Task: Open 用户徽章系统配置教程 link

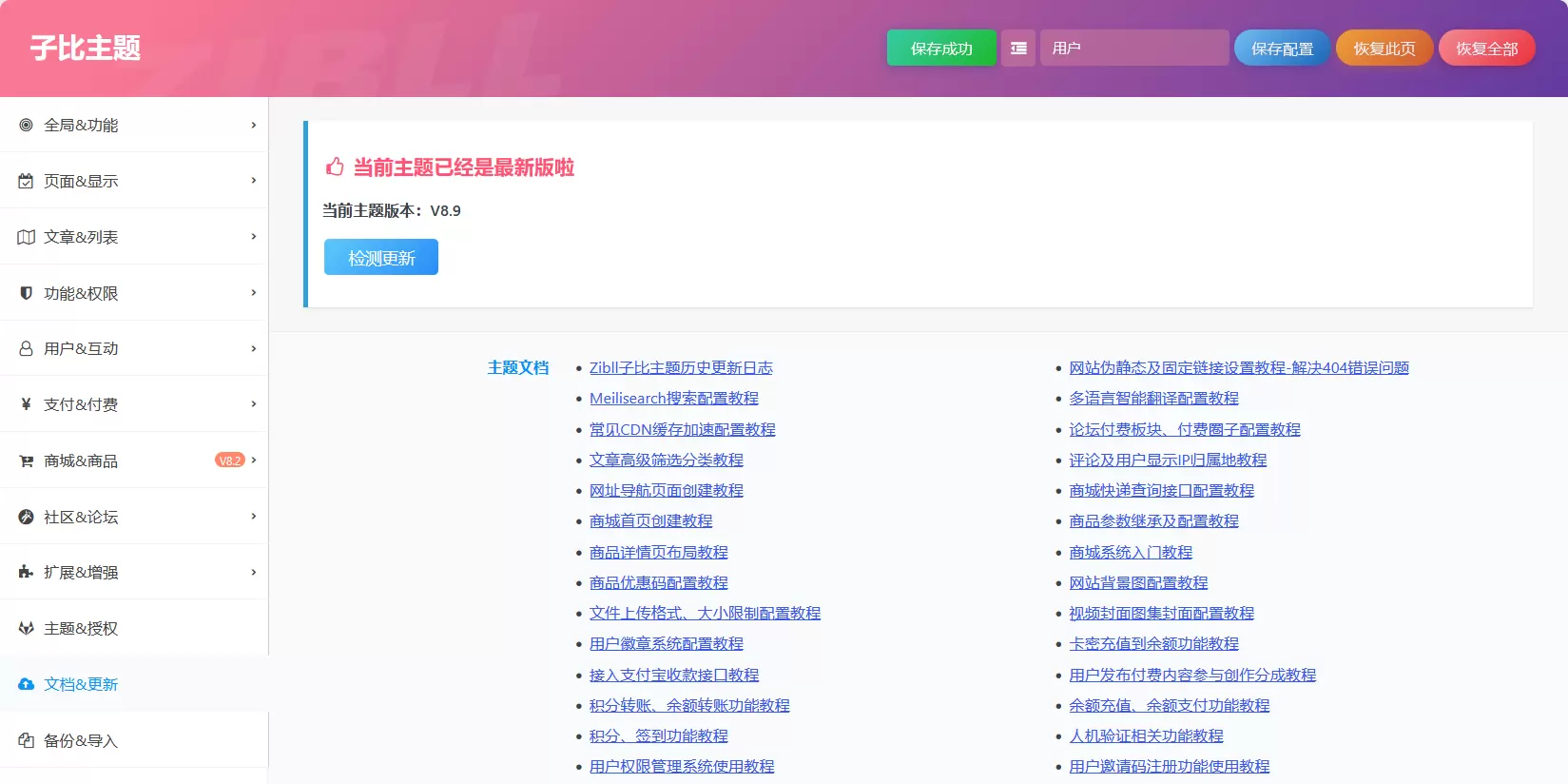Action: click(667, 643)
